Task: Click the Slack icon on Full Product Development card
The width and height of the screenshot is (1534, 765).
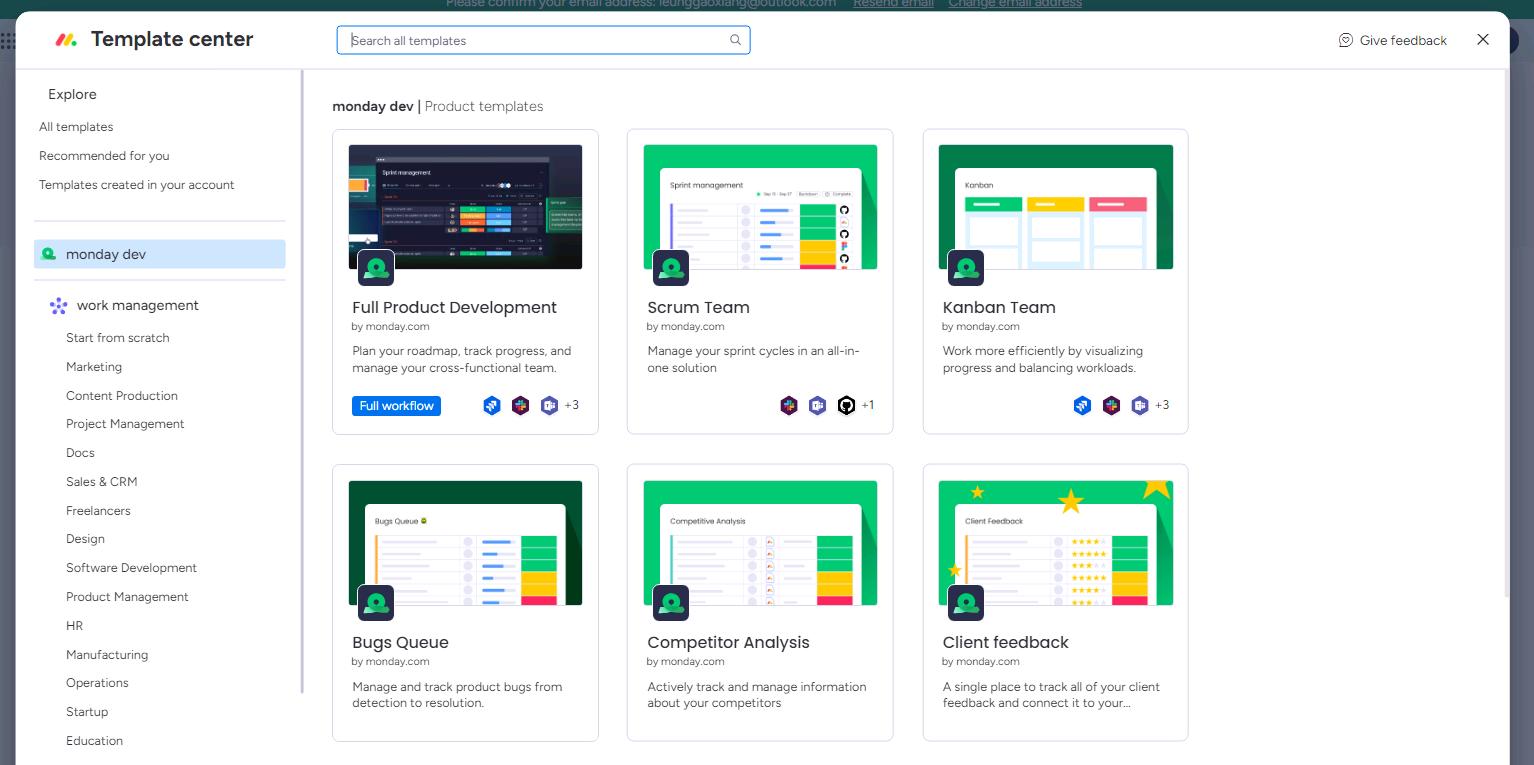Action: click(x=520, y=405)
